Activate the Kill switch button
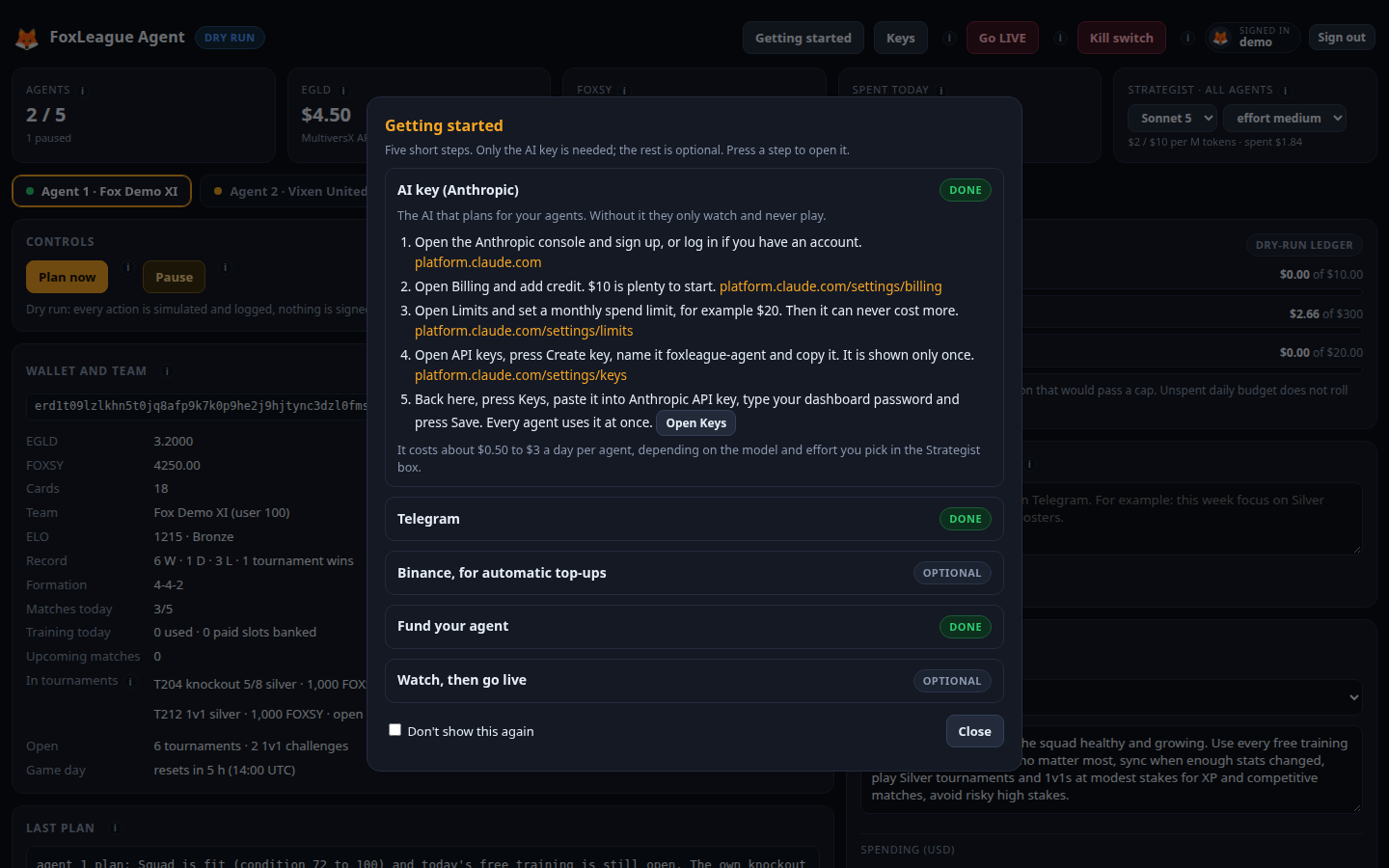The height and width of the screenshot is (868, 1389). click(x=1122, y=38)
